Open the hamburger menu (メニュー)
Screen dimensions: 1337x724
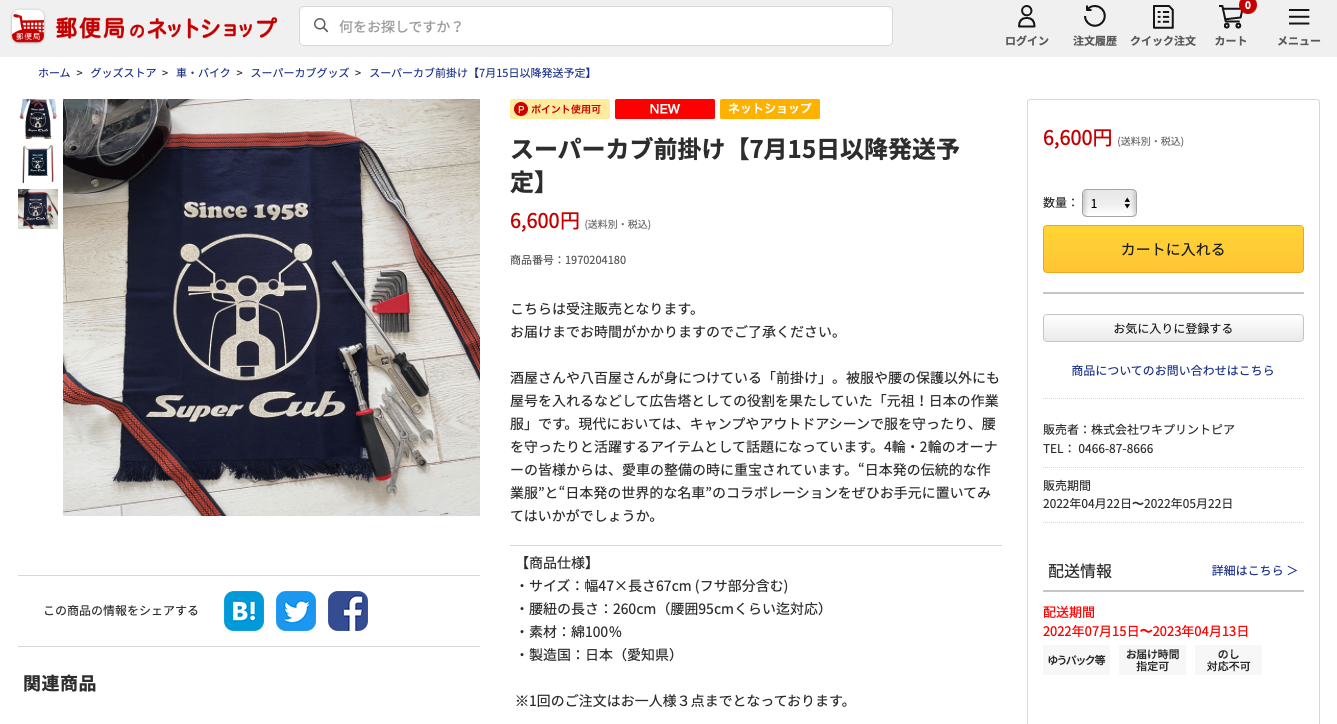tap(1299, 26)
